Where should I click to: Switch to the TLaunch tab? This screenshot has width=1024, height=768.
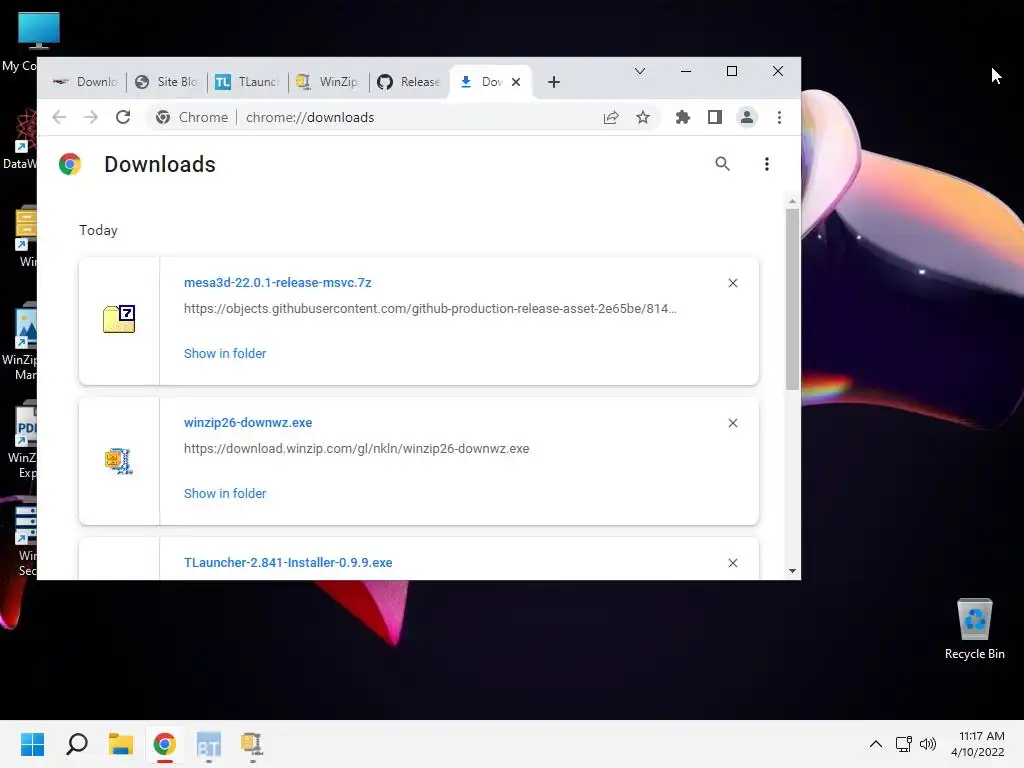coord(248,82)
